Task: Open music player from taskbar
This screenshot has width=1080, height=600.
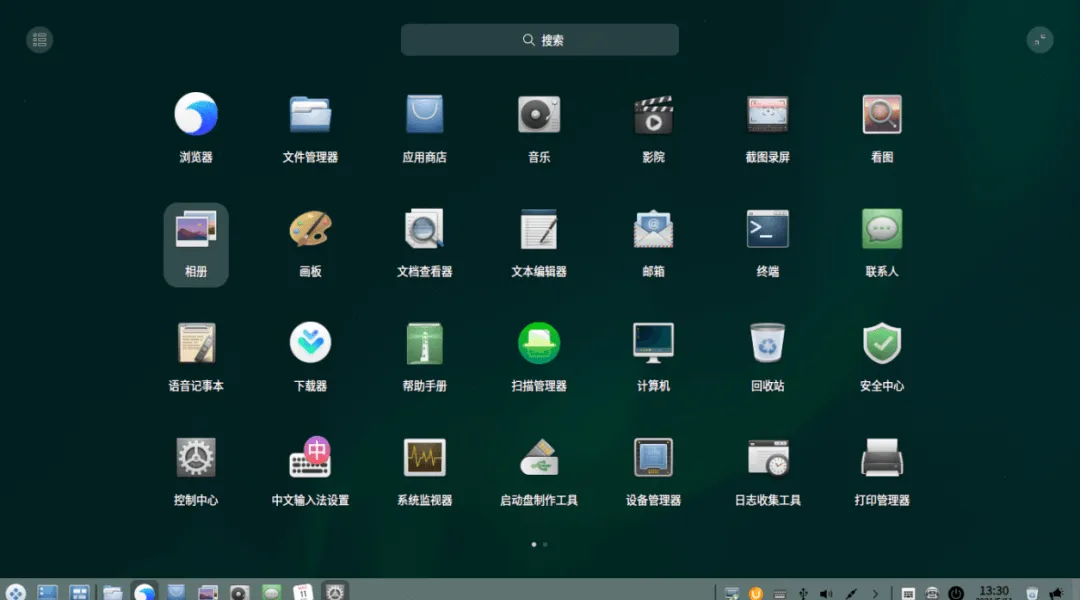Action: pyautogui.click(x=240, y=592)
